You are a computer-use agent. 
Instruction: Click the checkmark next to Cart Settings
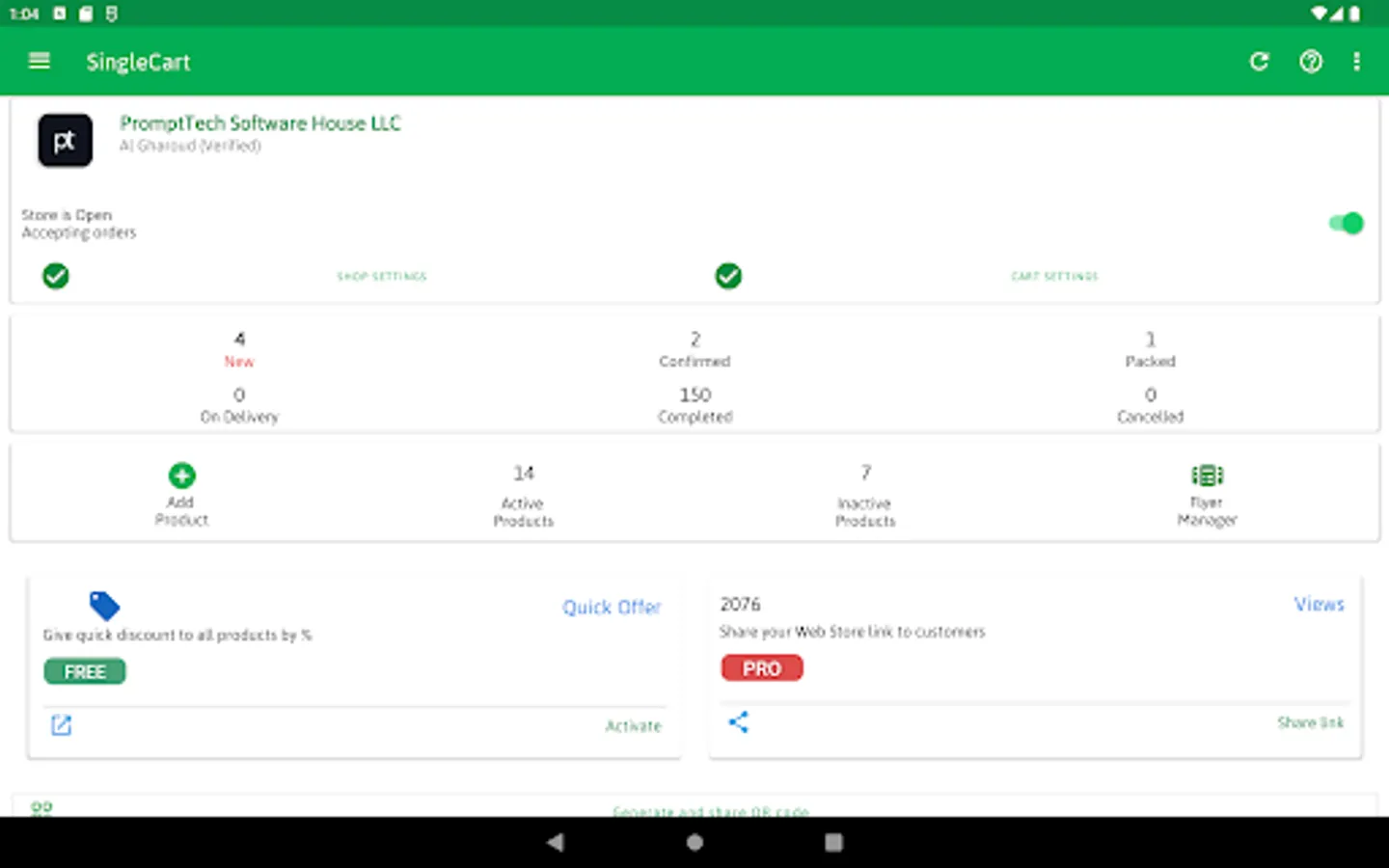click(x=728, y=276)
